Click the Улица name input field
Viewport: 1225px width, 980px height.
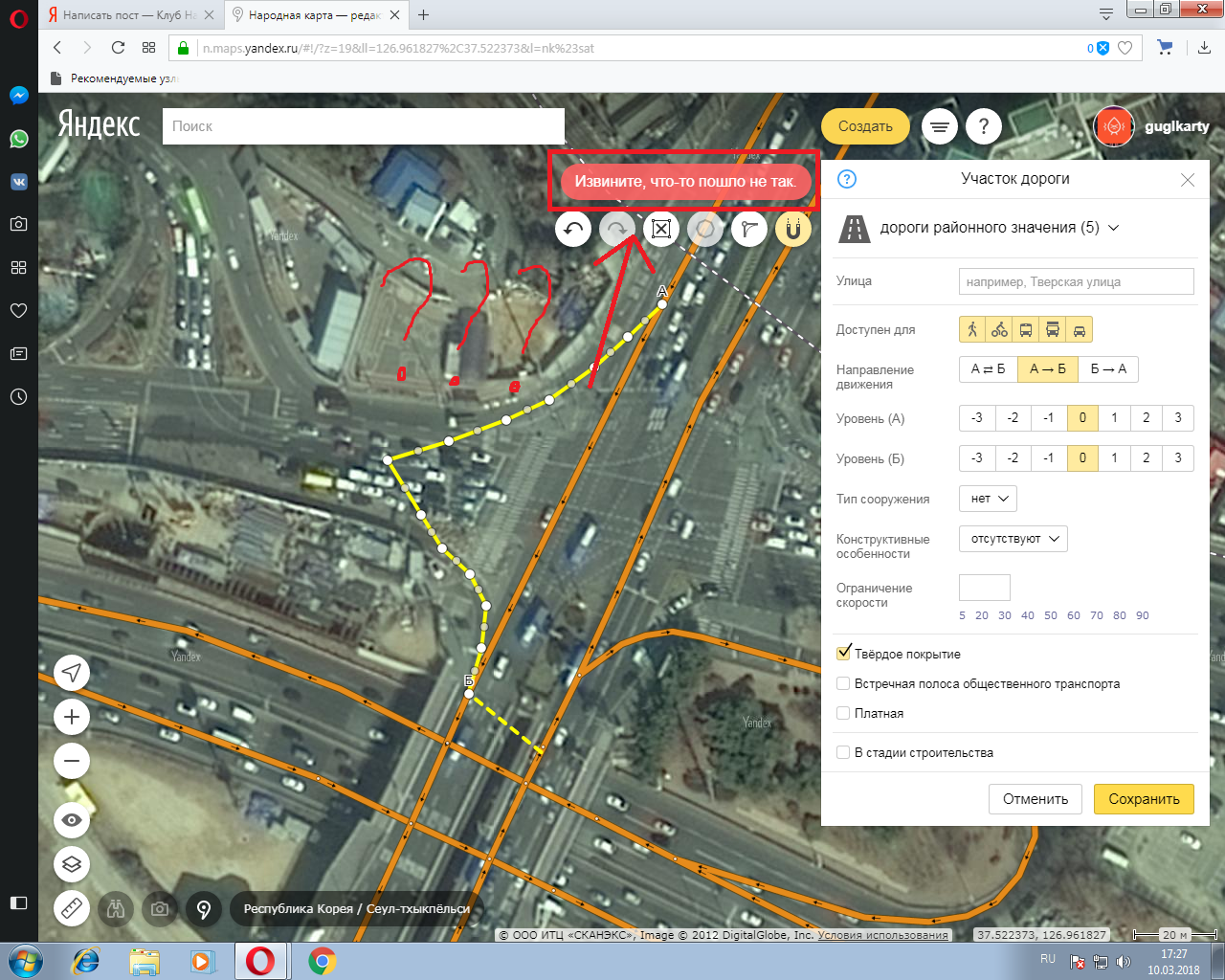pyautogui.click(x=1077, y=281)
